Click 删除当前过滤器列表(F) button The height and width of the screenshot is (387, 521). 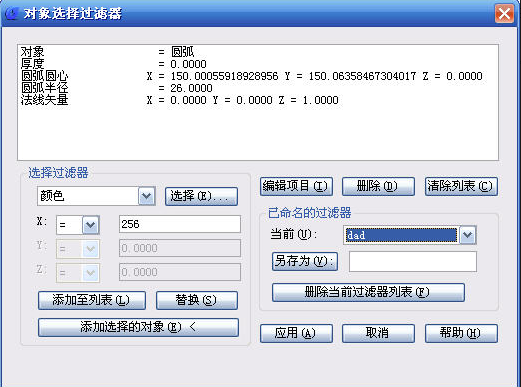click(x=368, y=292)
